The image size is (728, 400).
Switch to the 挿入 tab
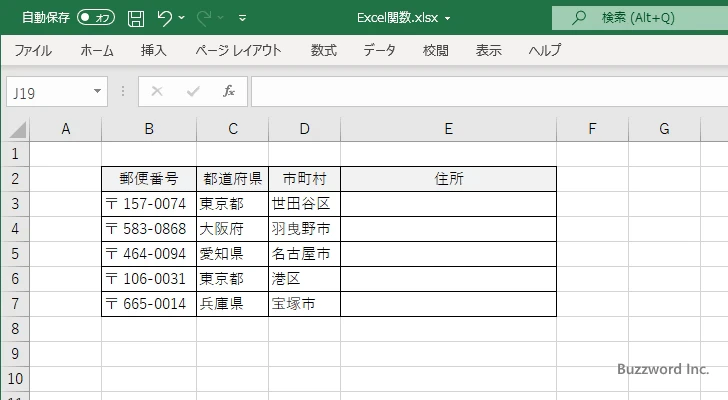pyautogui.click(x=154, y=50)
